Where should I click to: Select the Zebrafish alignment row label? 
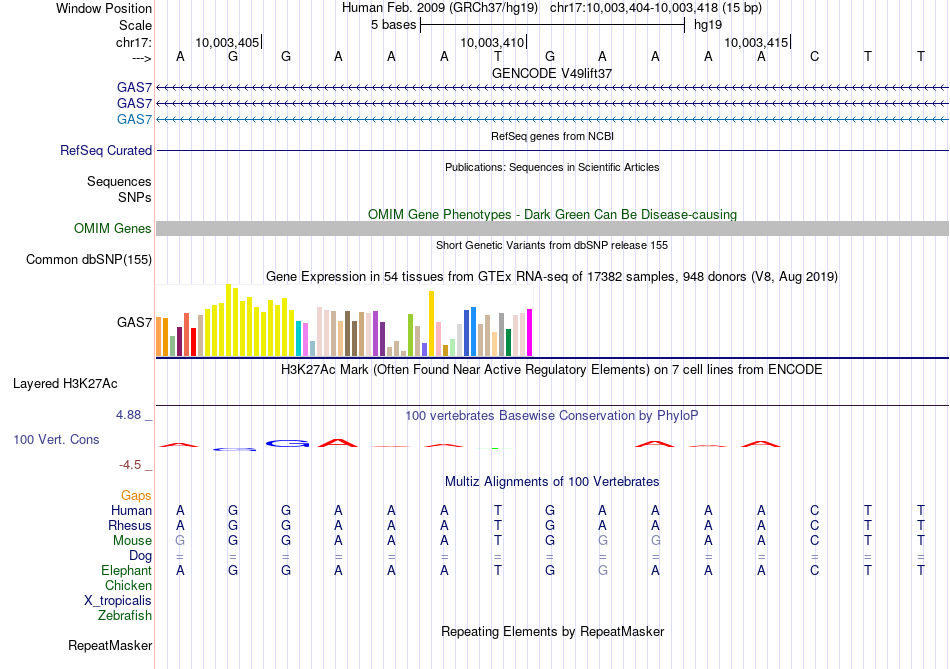(125, 616)
